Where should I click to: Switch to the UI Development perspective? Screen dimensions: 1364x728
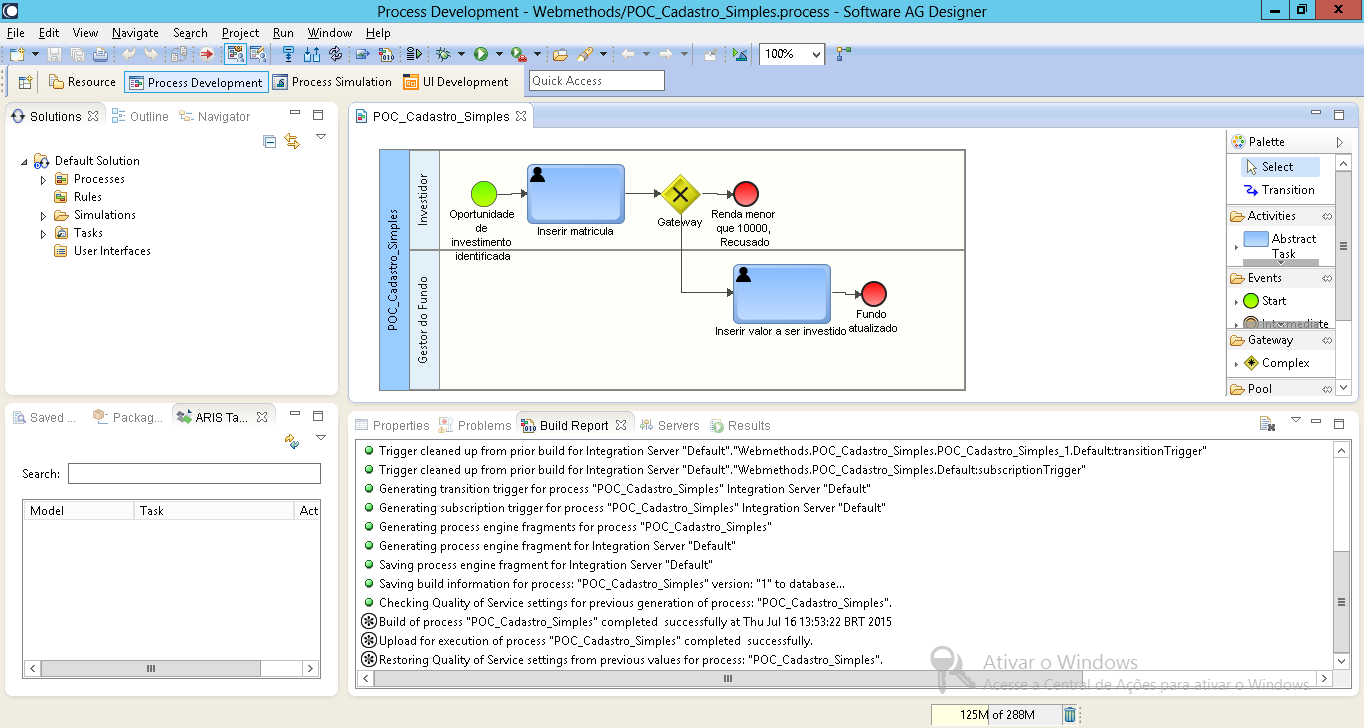pos(456,81)
